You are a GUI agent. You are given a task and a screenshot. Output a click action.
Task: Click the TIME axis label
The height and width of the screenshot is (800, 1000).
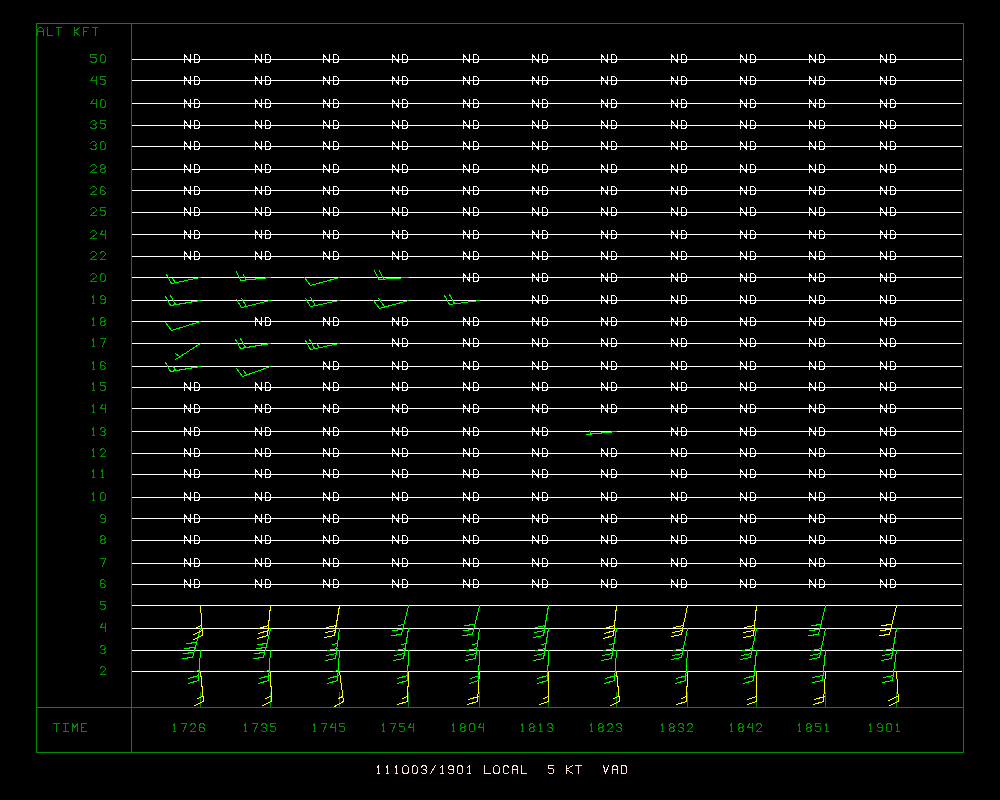coord(70,728)
